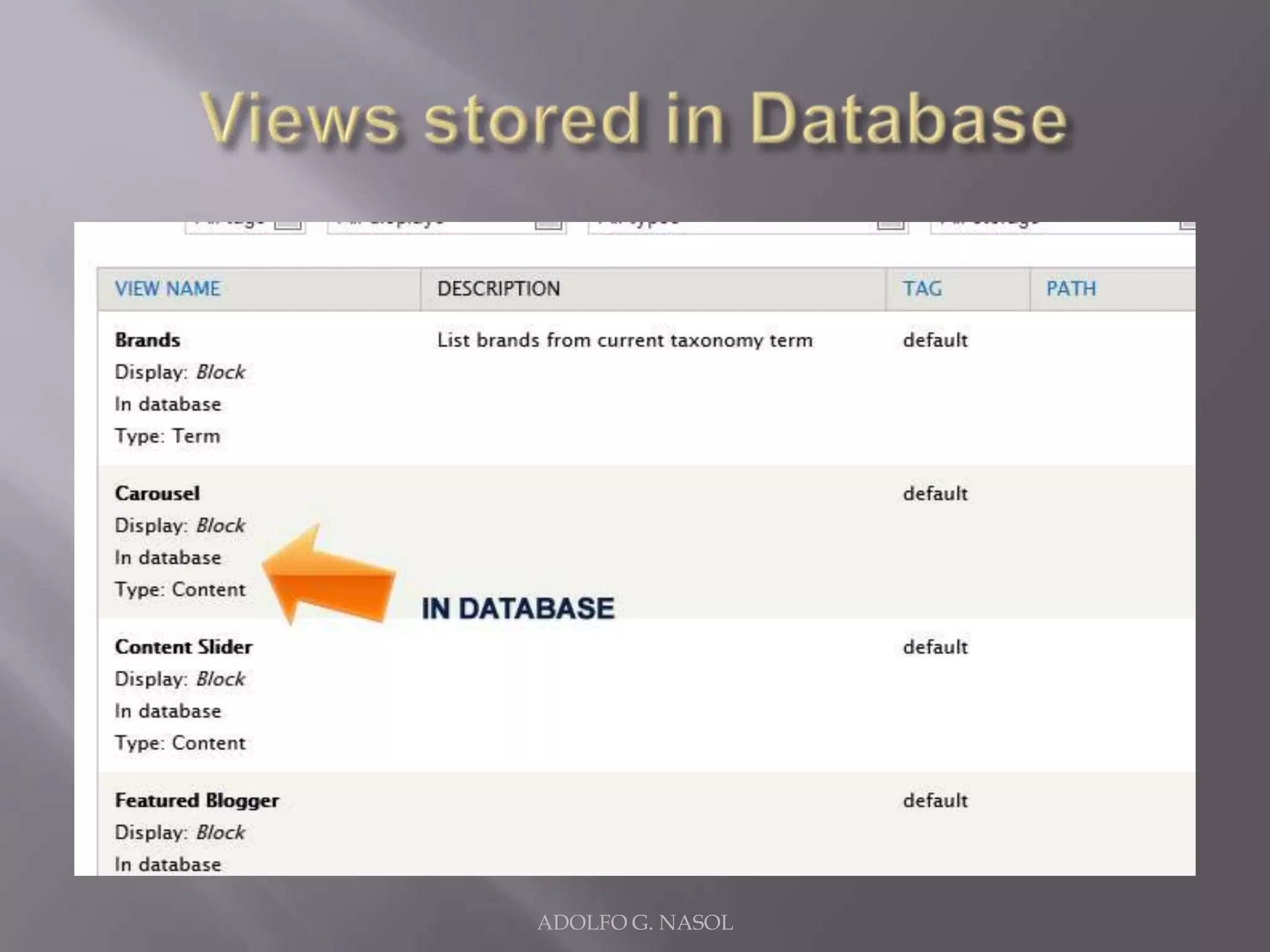Click the default tag in Carousel row
This screenshot has height=952, width=1270.
point(935,494)
